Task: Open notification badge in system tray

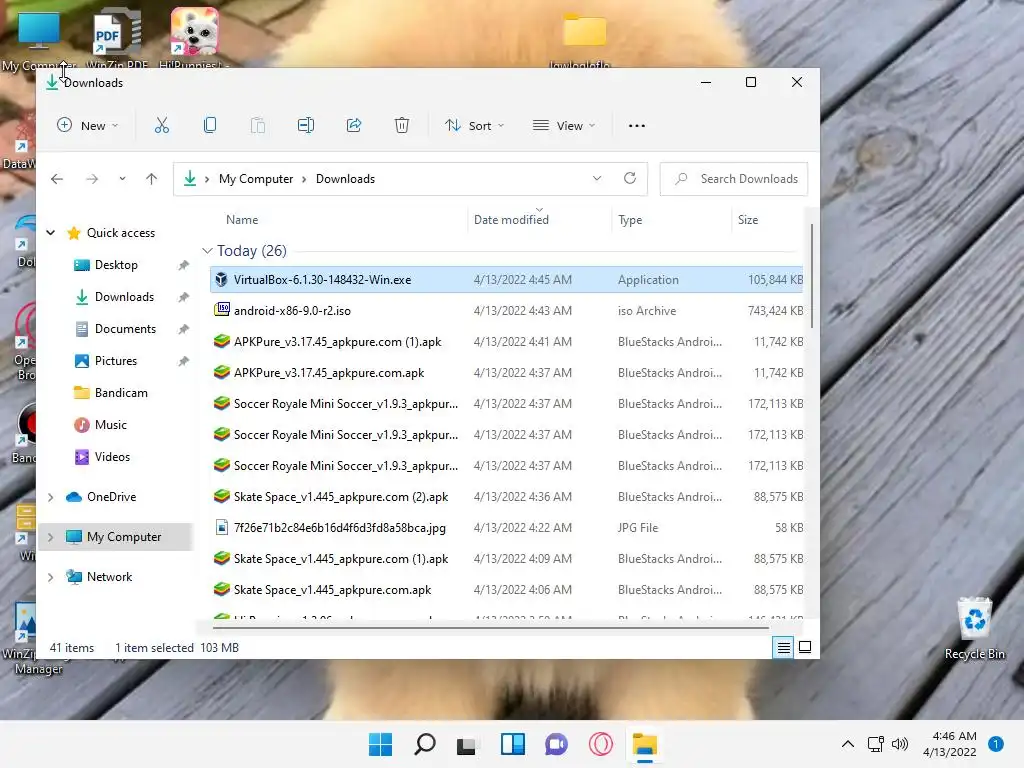Action: [996, 744]
